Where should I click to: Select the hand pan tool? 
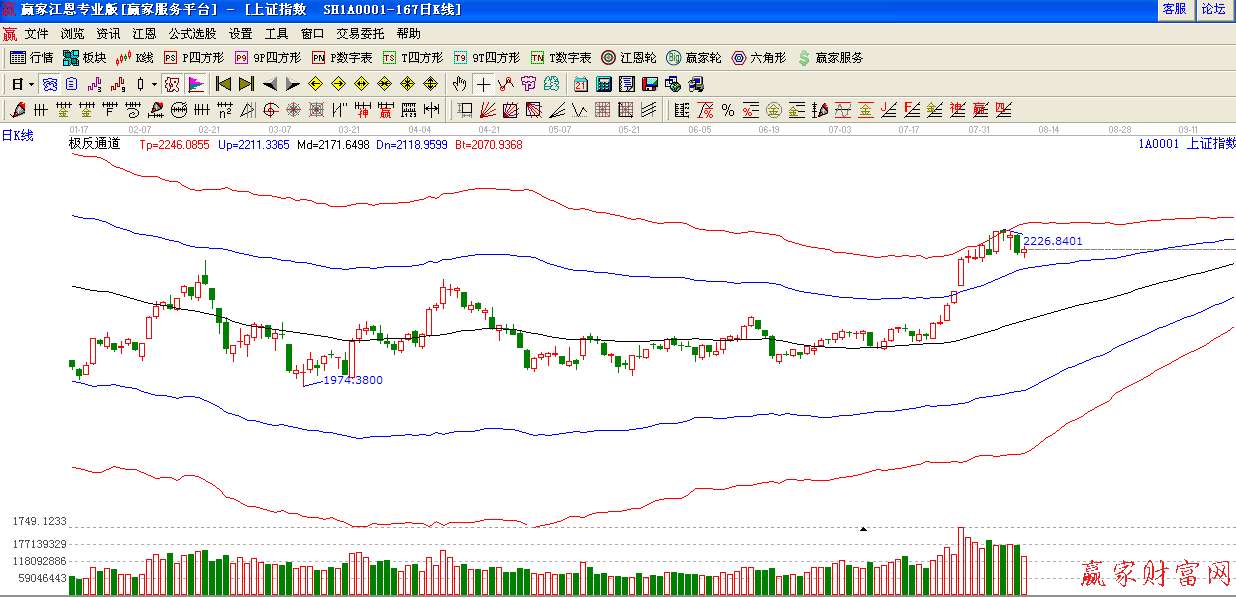pyautogui.click(x=459, y=84)
